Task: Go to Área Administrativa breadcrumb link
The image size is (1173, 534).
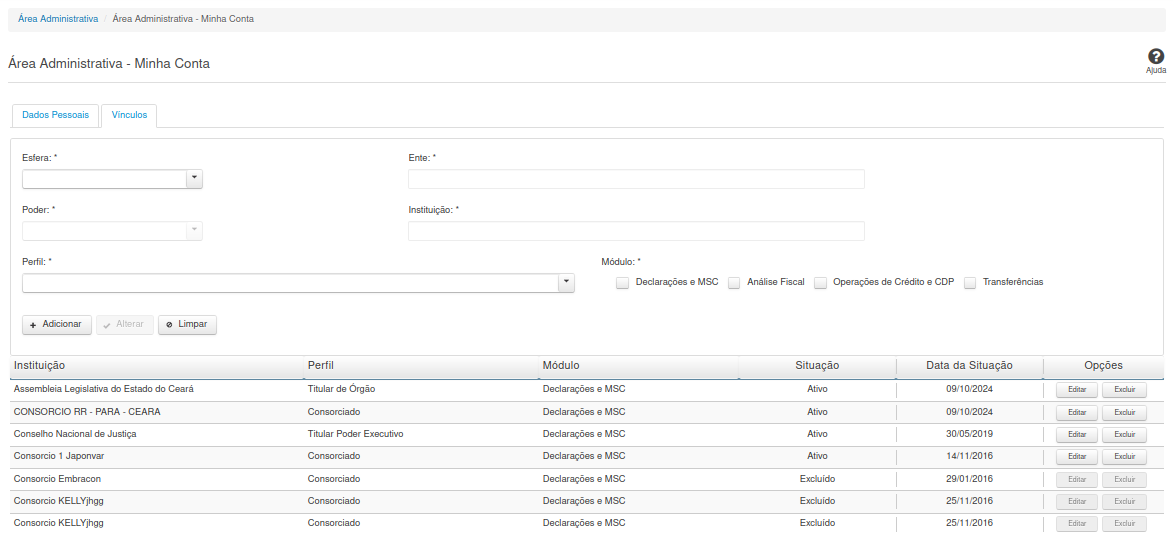Action: [58, 19]
